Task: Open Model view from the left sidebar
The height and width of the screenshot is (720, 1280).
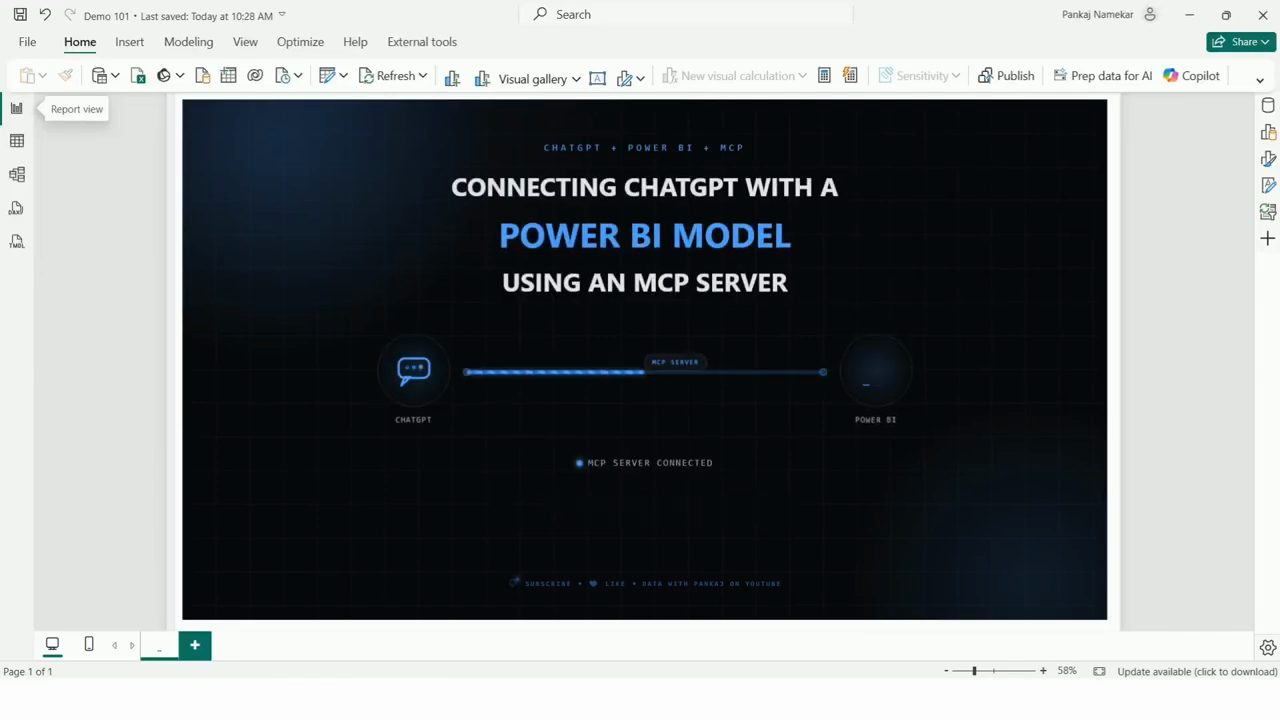Action: pyautogui.click(x=16, y=174)
